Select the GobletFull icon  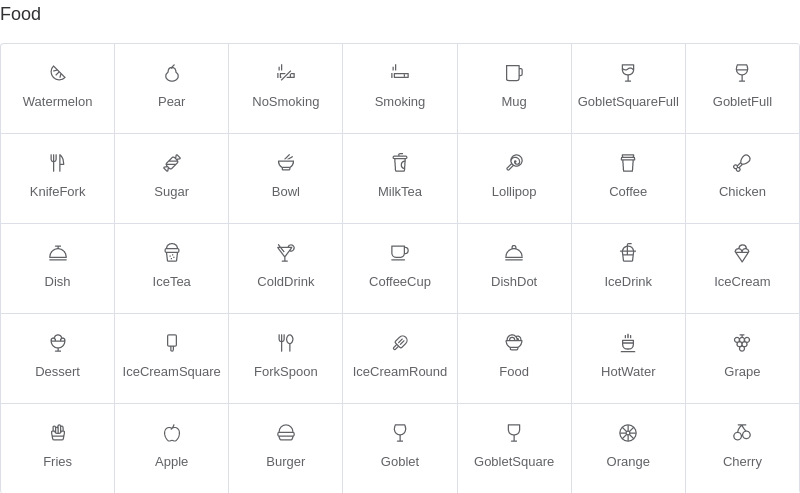pos(742,73)
